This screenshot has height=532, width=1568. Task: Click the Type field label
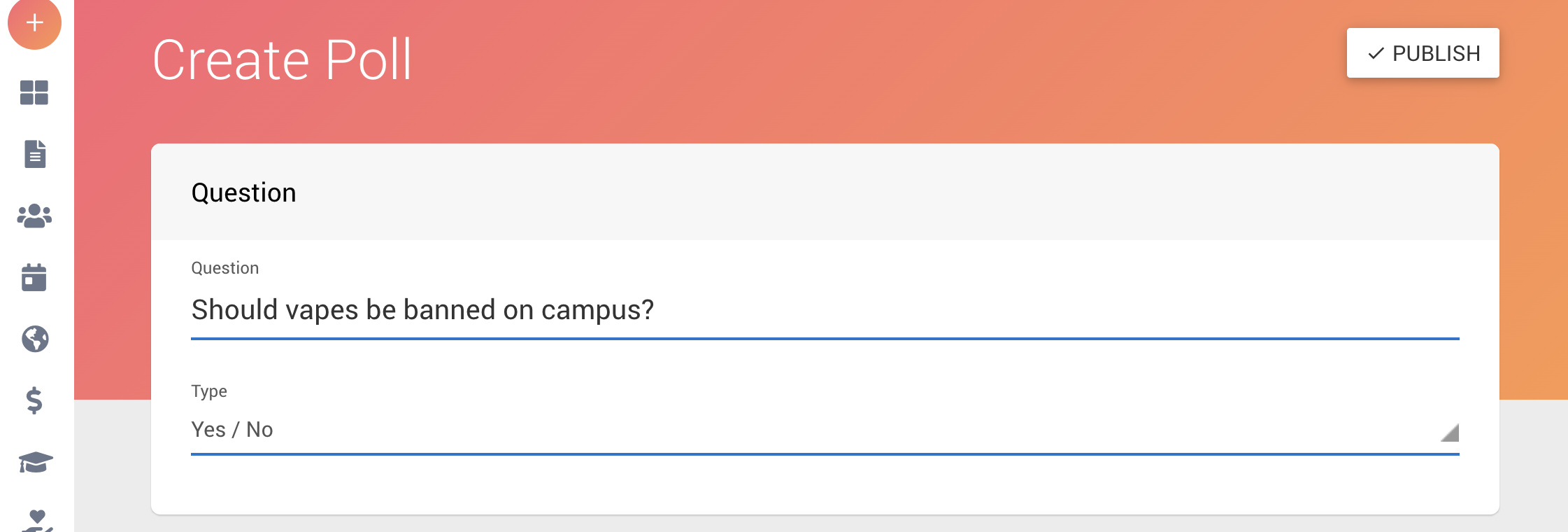click(x=209, y=391)
